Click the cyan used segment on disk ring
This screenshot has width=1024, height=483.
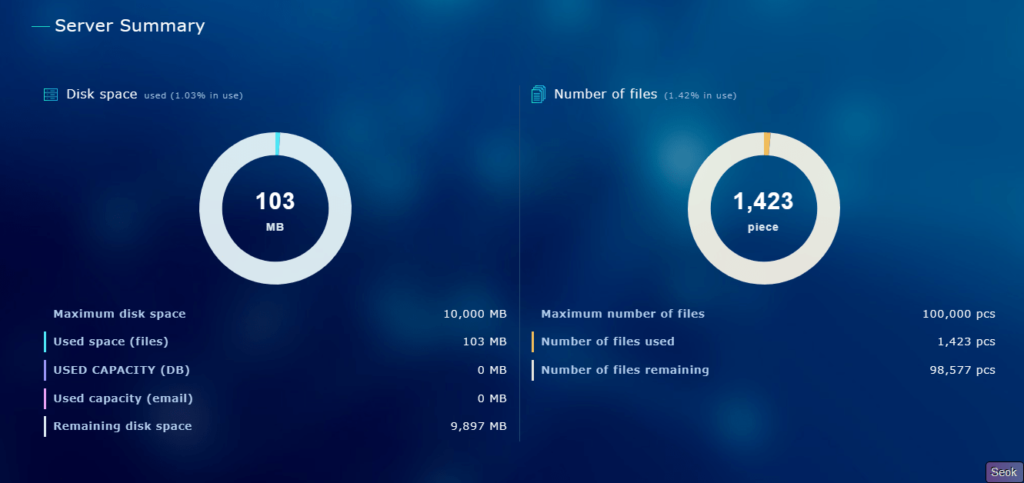[277, 143]
